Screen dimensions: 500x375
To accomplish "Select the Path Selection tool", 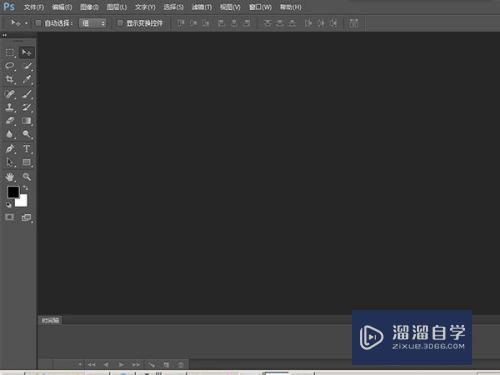I will pyautogui.click(x=10, y=162).
